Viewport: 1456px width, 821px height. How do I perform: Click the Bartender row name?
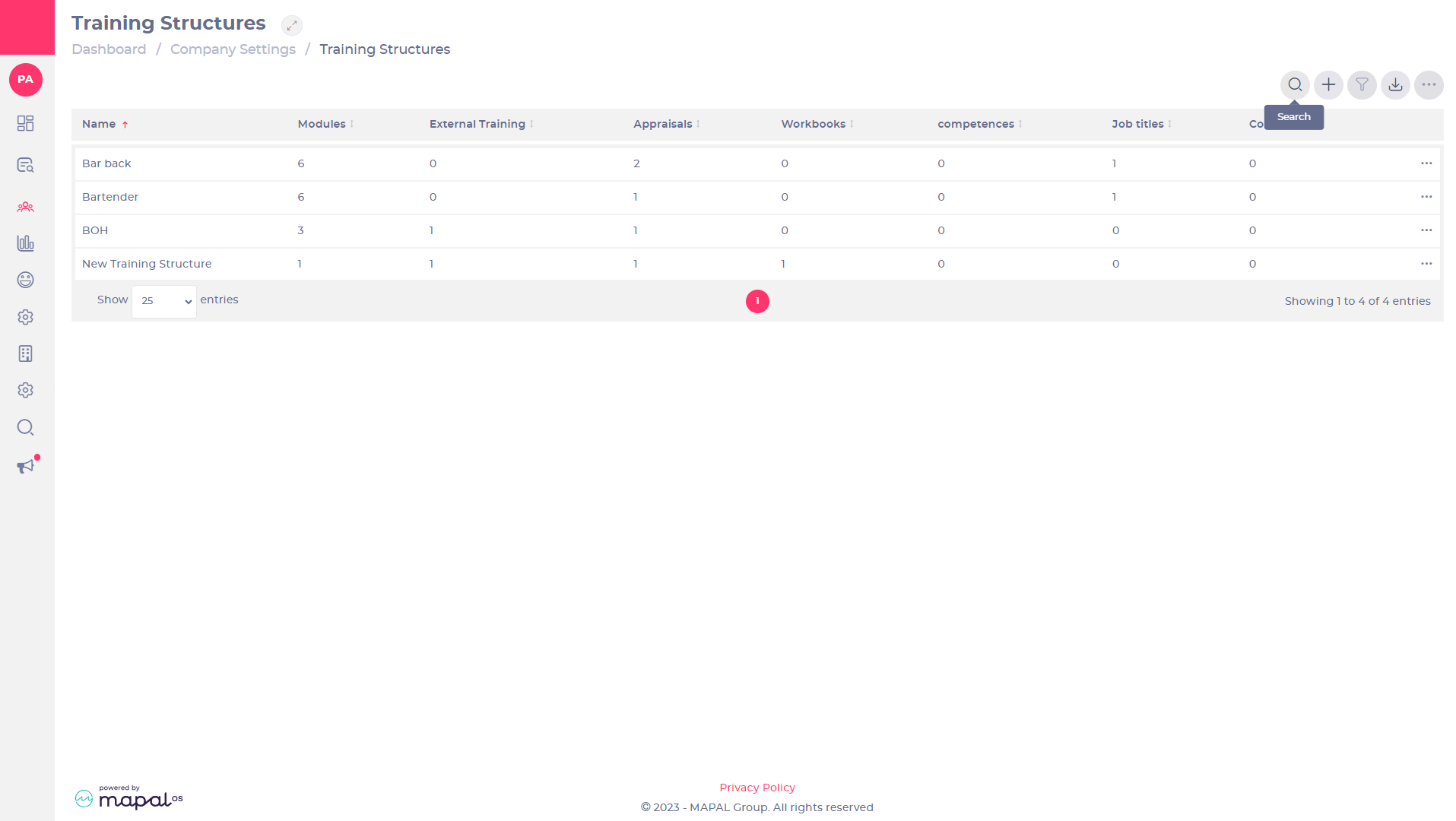pyautogui.click(x=110, y=197)
